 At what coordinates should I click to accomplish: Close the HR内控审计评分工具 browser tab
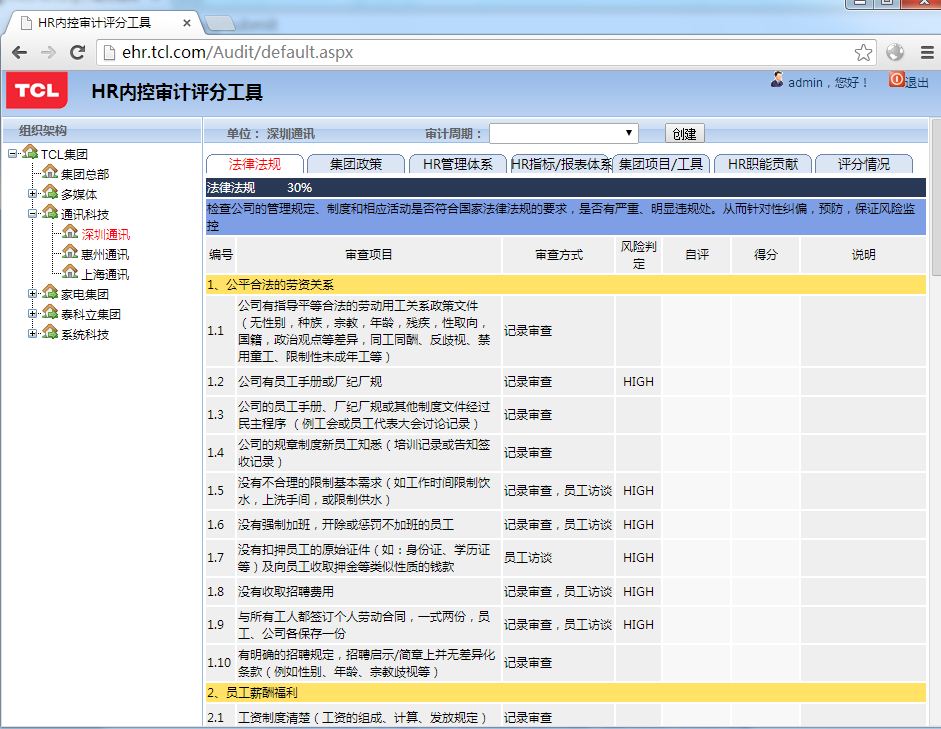click(x=187, y=23)
